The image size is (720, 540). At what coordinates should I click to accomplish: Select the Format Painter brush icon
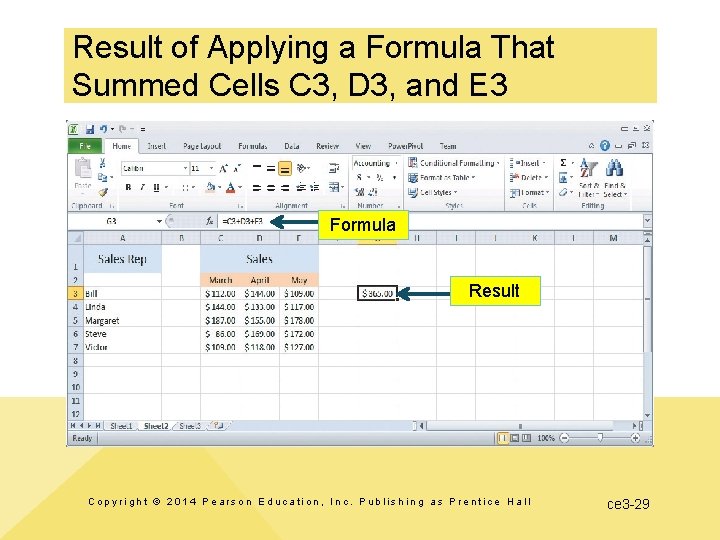(x=103, y=192)
